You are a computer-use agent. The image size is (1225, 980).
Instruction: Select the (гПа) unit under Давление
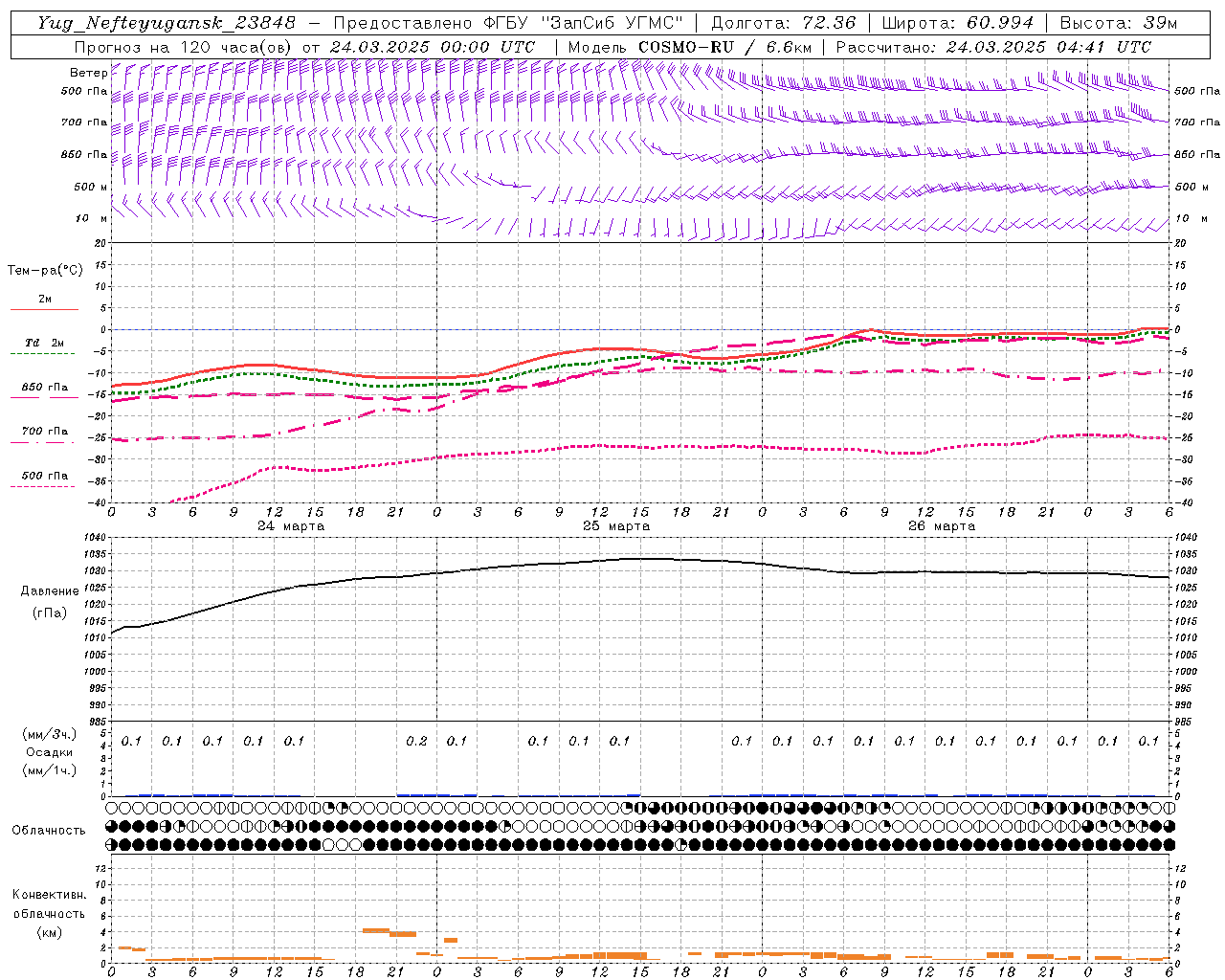pos(50,613)
